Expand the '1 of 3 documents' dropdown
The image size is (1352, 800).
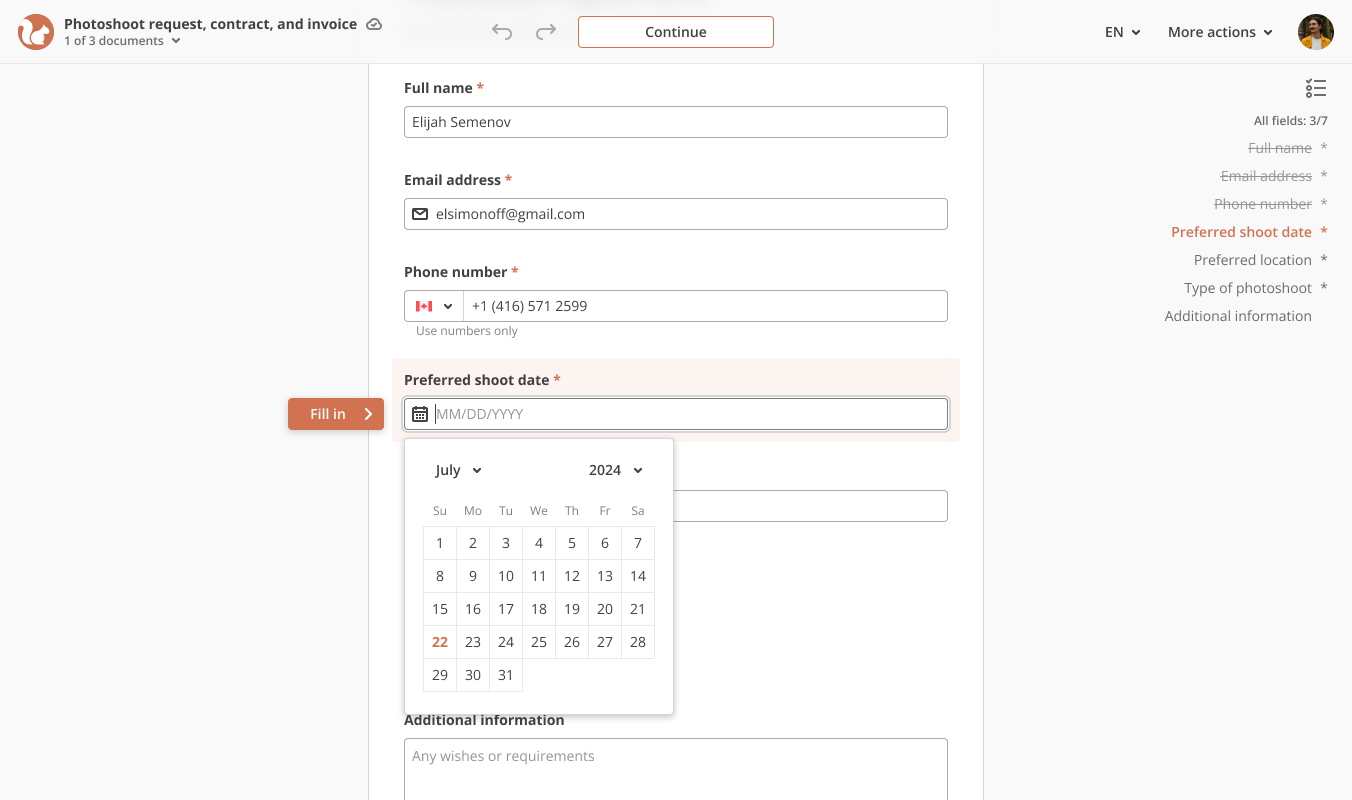(122, 41)
